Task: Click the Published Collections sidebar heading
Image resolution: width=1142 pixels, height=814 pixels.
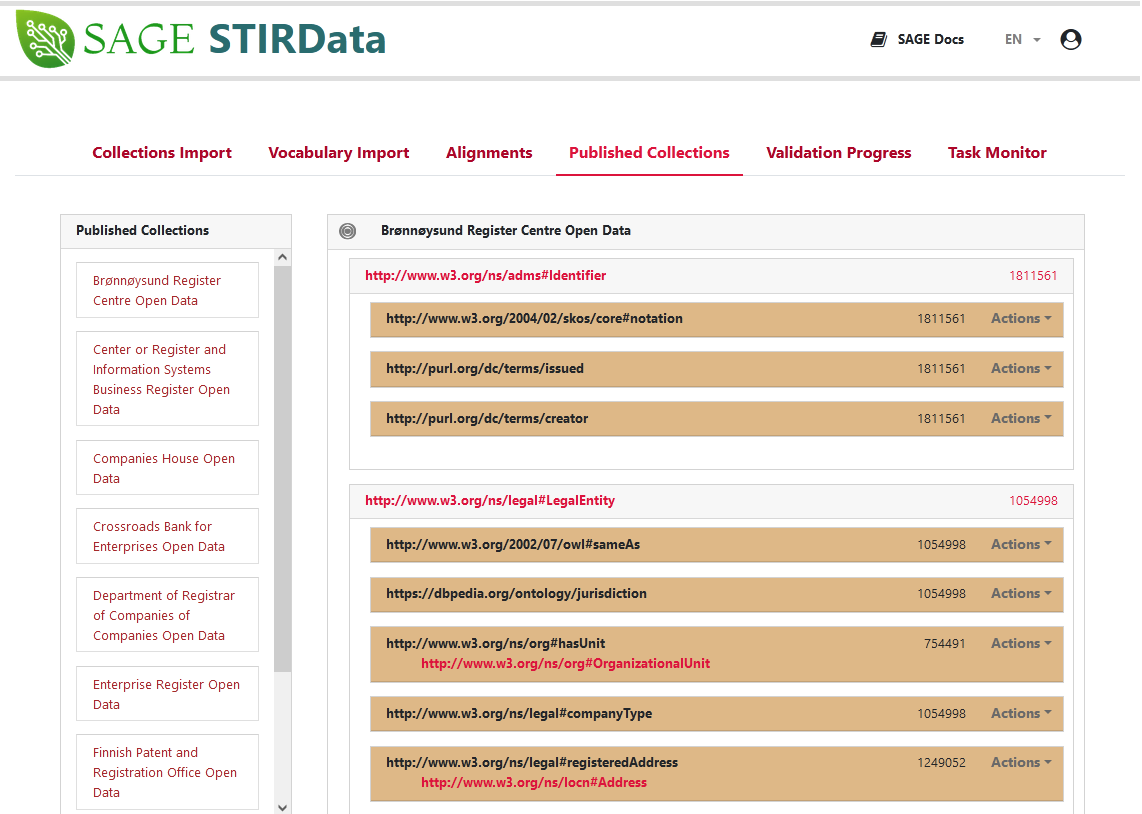Action: pos(142,230)
